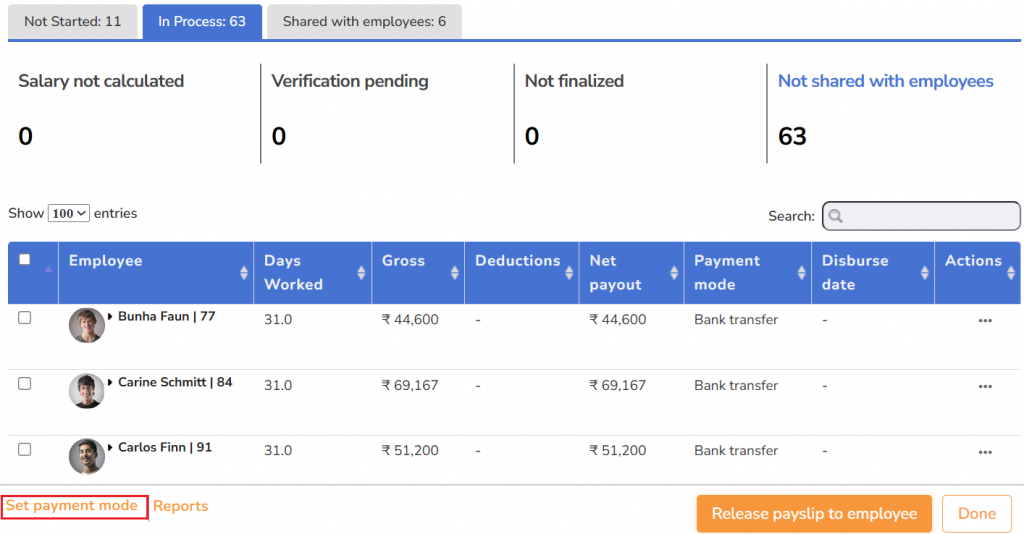Sort by Days Worked sort icon
The height and width of the screenshot is (534, 1024).
[361, 273]
